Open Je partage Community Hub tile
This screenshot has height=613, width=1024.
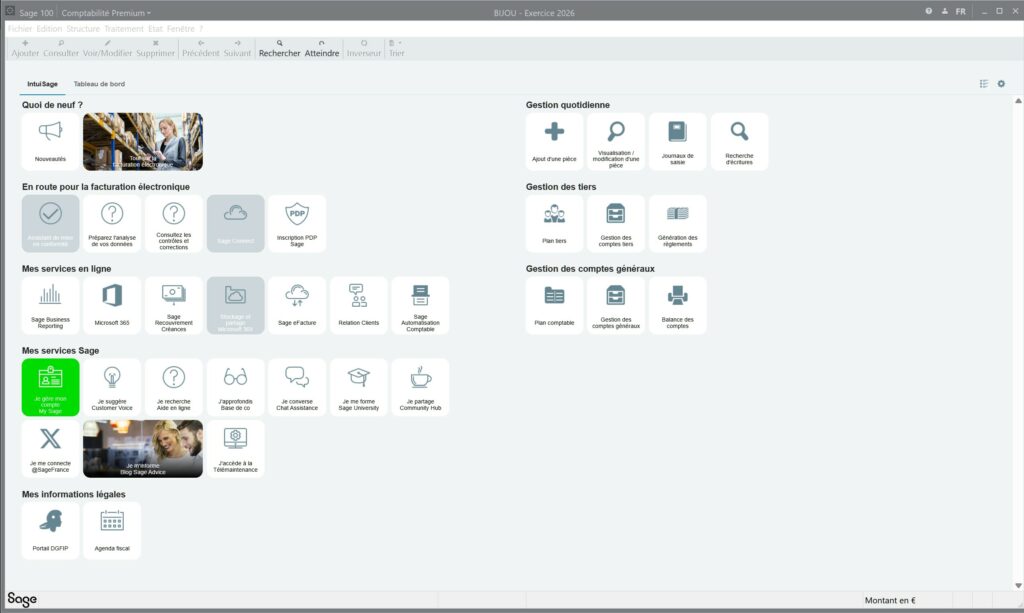pyautogui.click(x=421, y=387)
